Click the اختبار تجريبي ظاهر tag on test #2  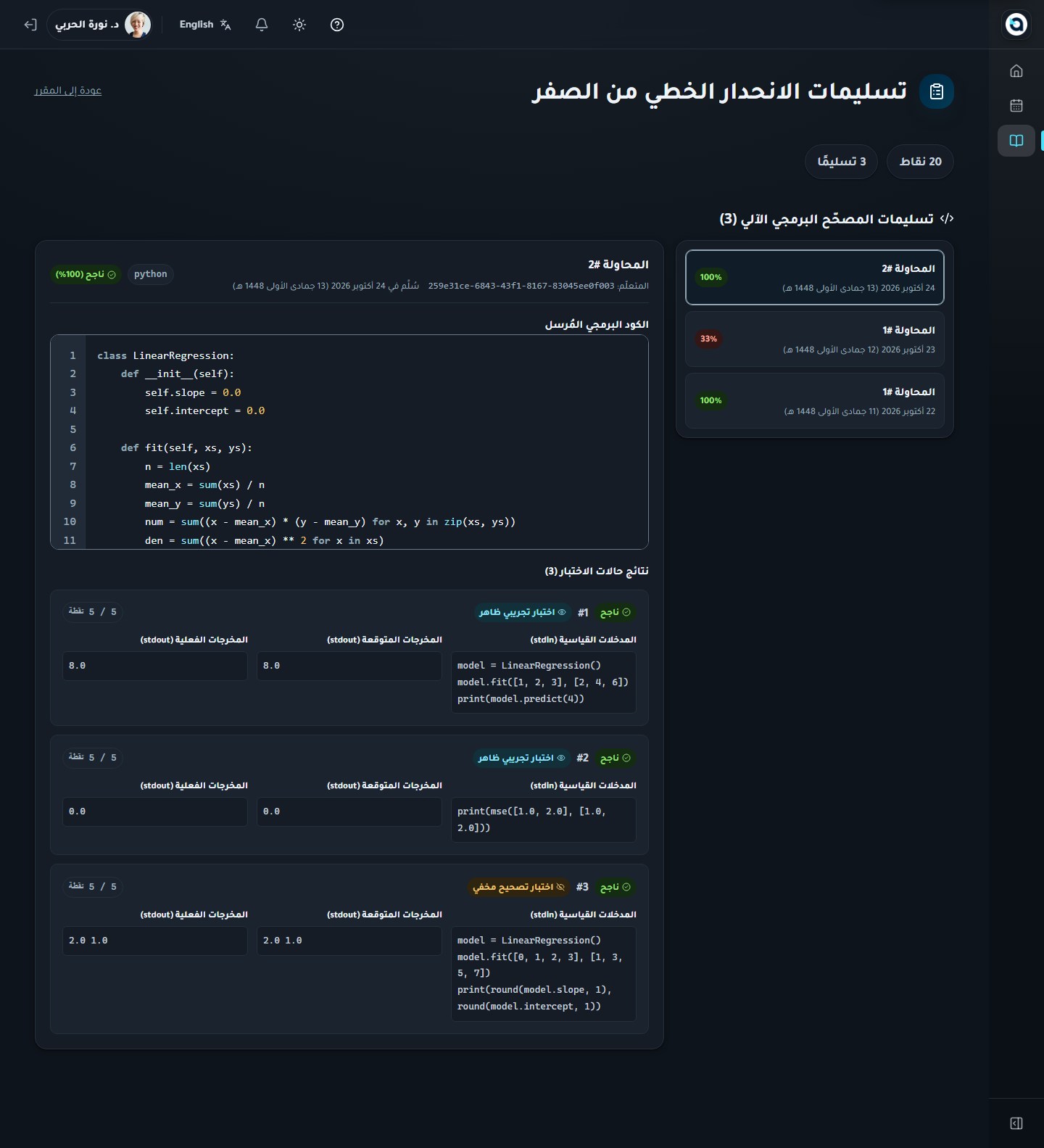tap(521, 759)
